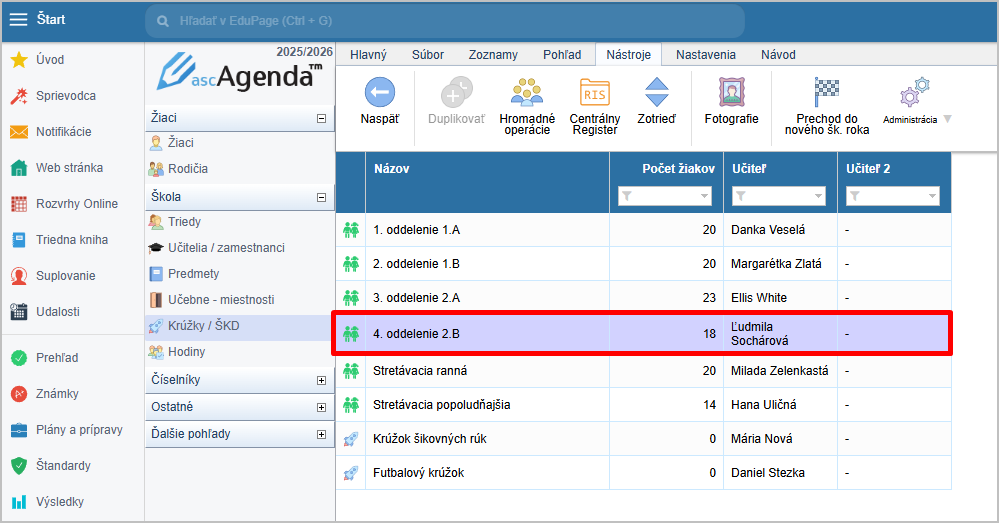Collapse the Škola section
999x523 pixels.
[x=321, y=197]
